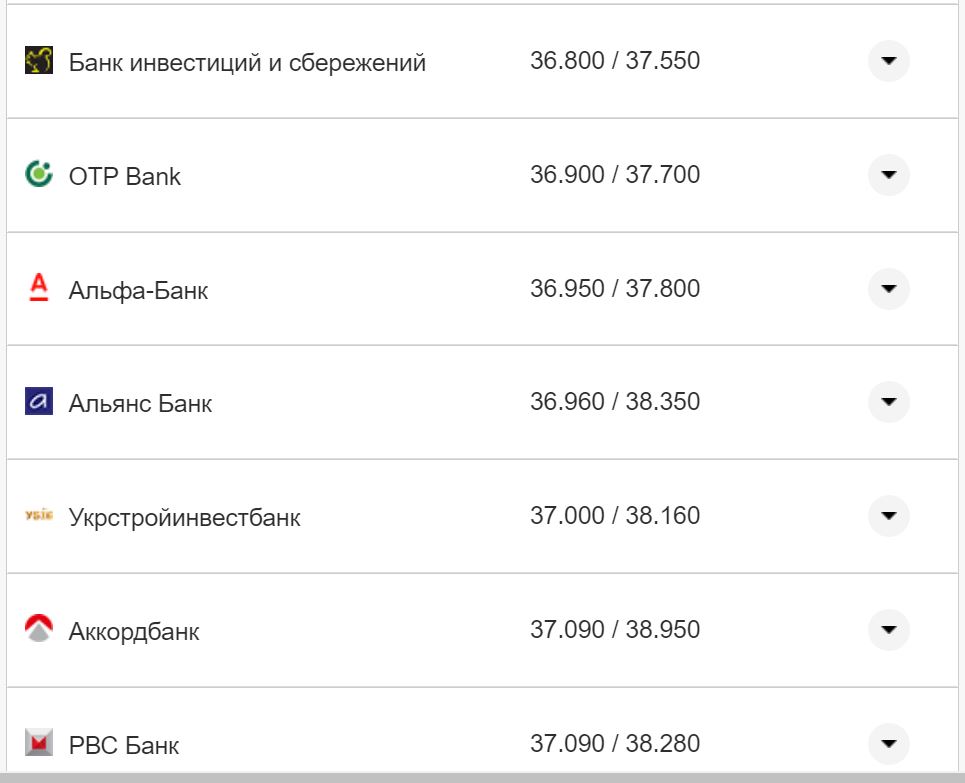Screen dimensions: 965x783
Task: Click the 36.960 / 38.350 rate
Action: [x=614, y=402]
